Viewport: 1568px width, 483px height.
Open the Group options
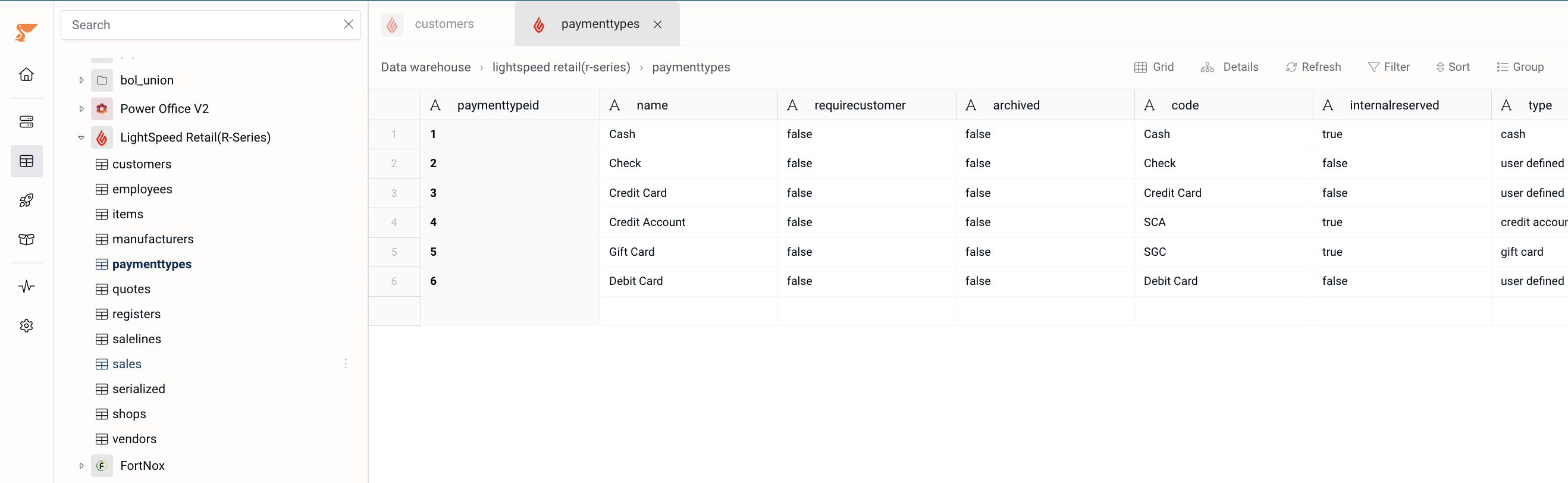[x=1520, y=67]
